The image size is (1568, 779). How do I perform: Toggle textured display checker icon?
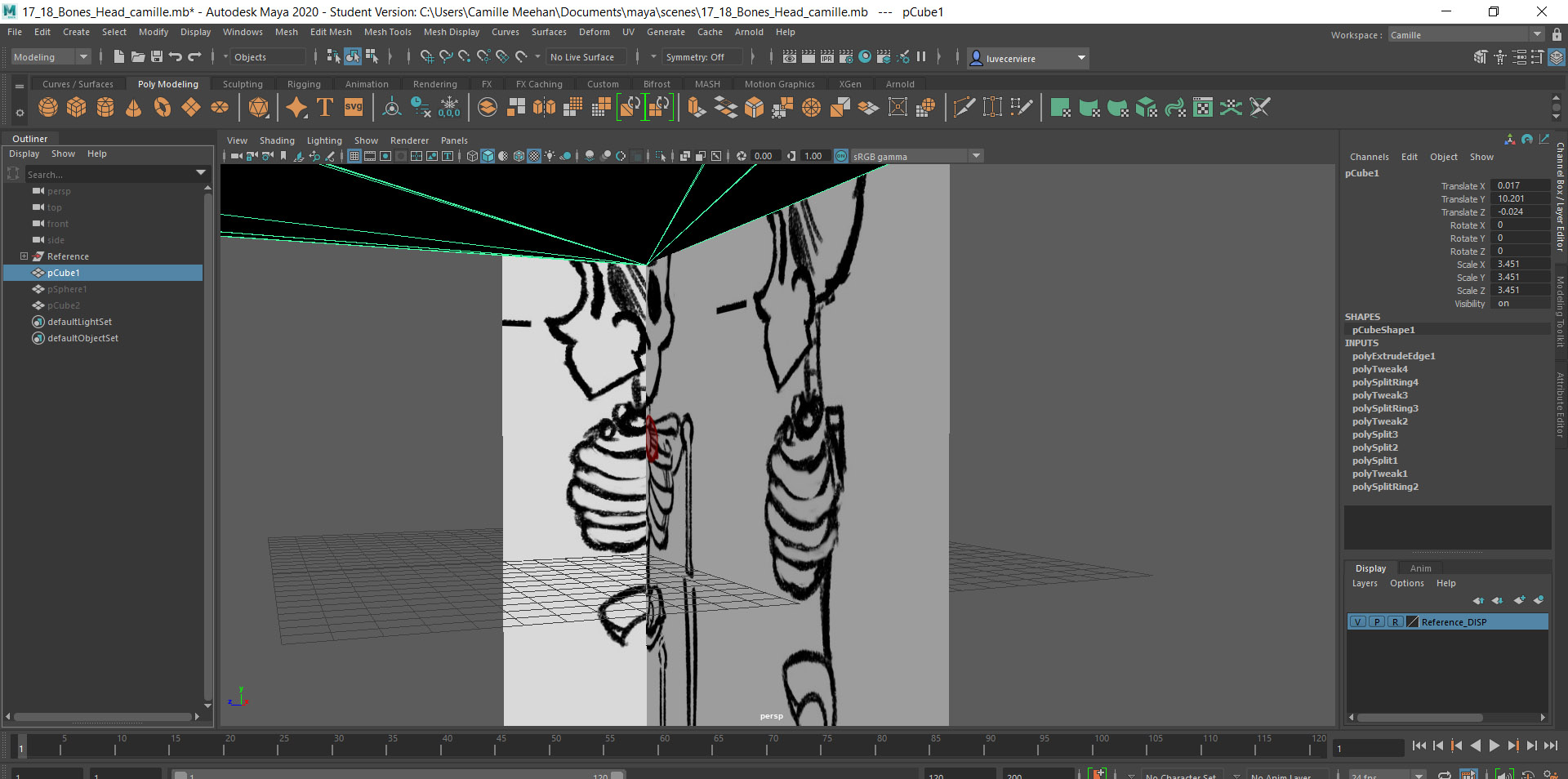534,156
